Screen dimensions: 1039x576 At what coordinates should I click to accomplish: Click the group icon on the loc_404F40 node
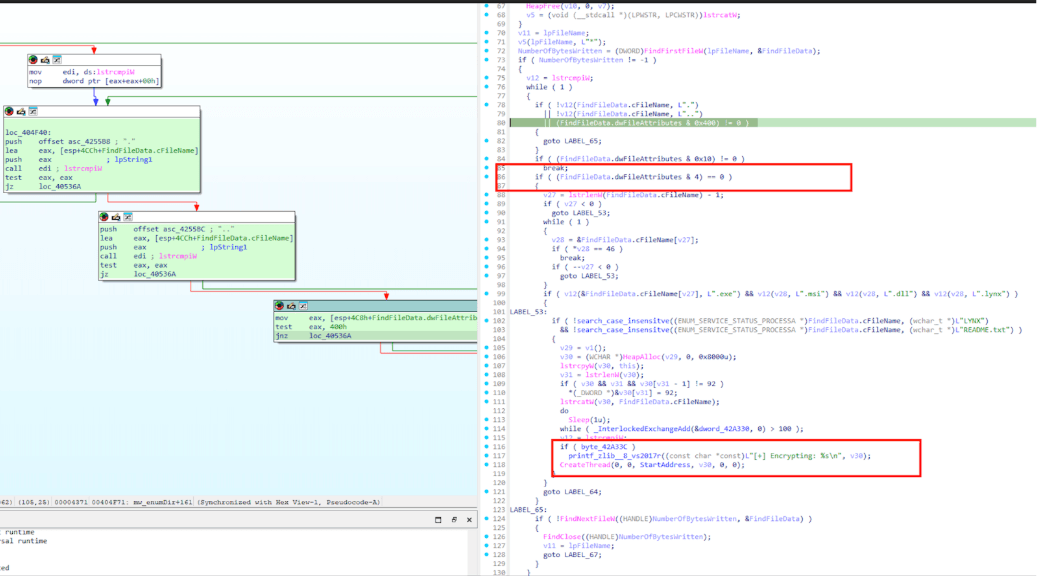[32, 111]
